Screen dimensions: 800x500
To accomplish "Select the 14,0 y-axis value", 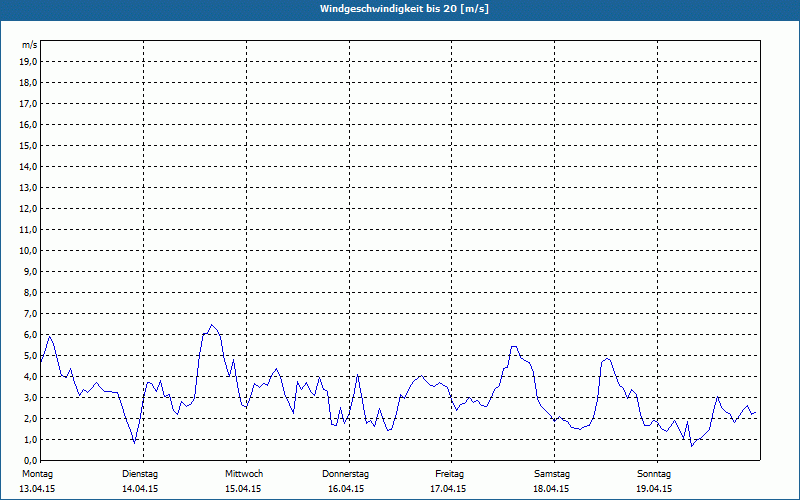I will pyautogui.click(x=28, y=167).
